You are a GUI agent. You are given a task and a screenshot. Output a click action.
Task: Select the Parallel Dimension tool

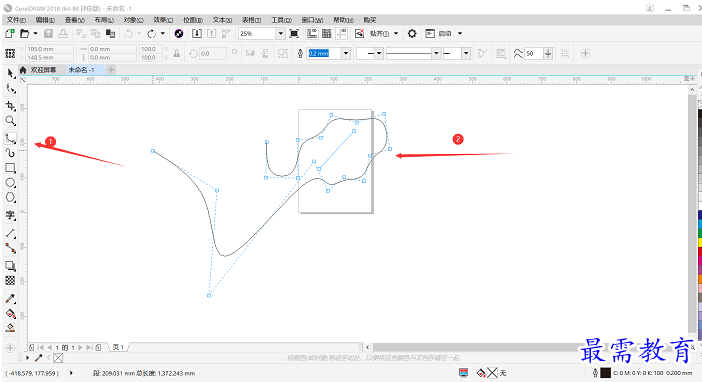pos(10,233)
